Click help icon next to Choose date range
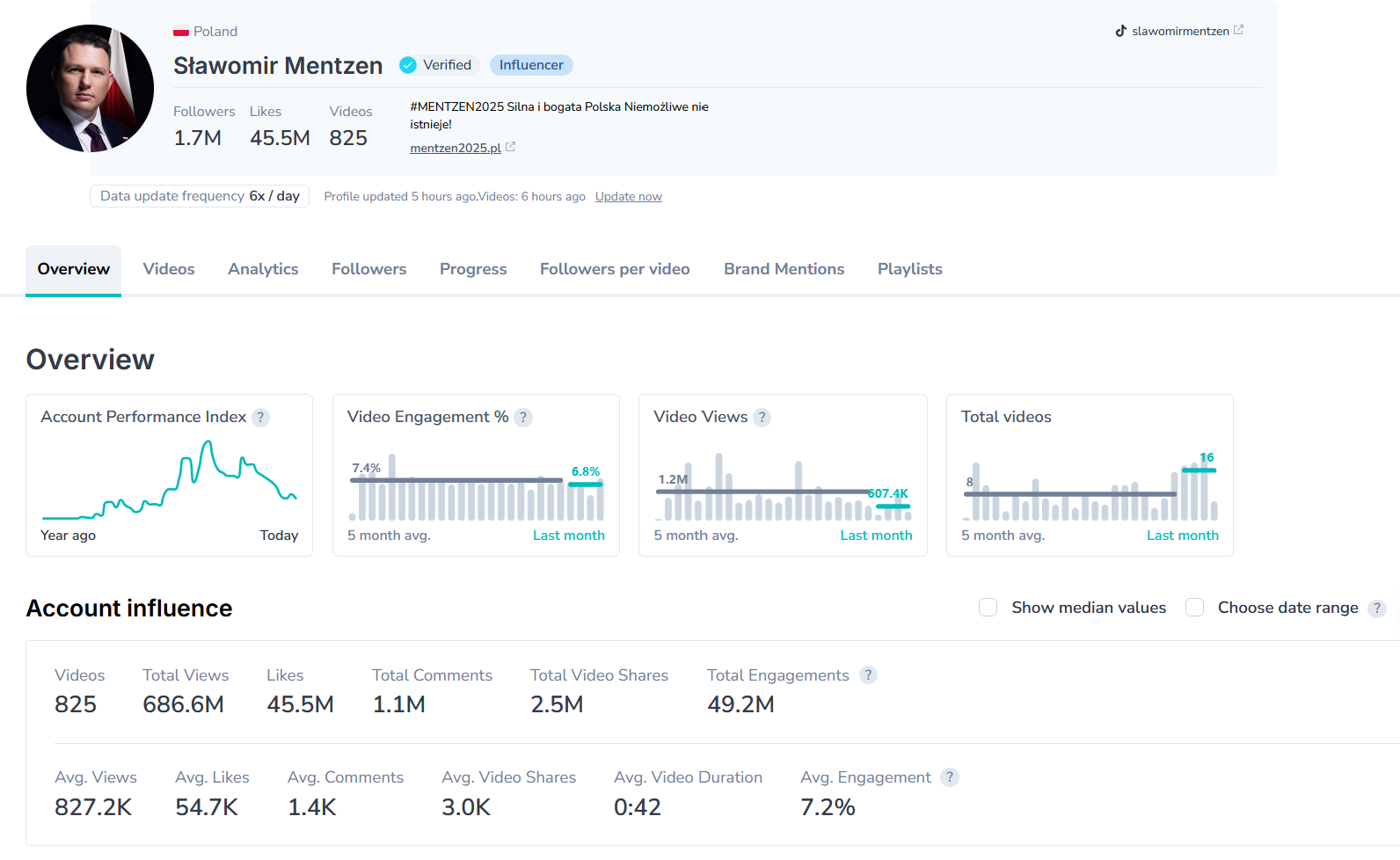This screenshot has height=860, width=1400. click(1377, 609)
